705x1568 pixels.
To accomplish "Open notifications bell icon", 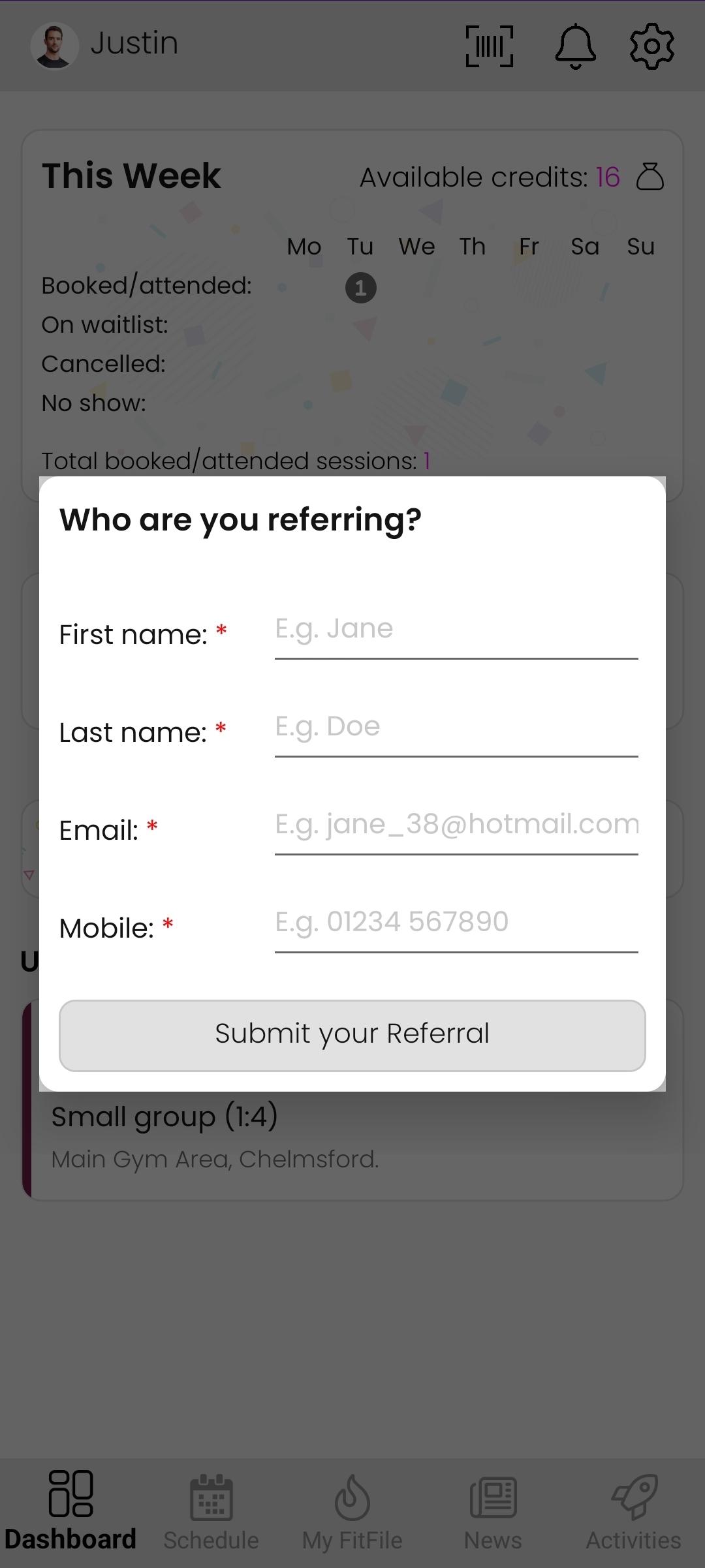I will point(575,46).
